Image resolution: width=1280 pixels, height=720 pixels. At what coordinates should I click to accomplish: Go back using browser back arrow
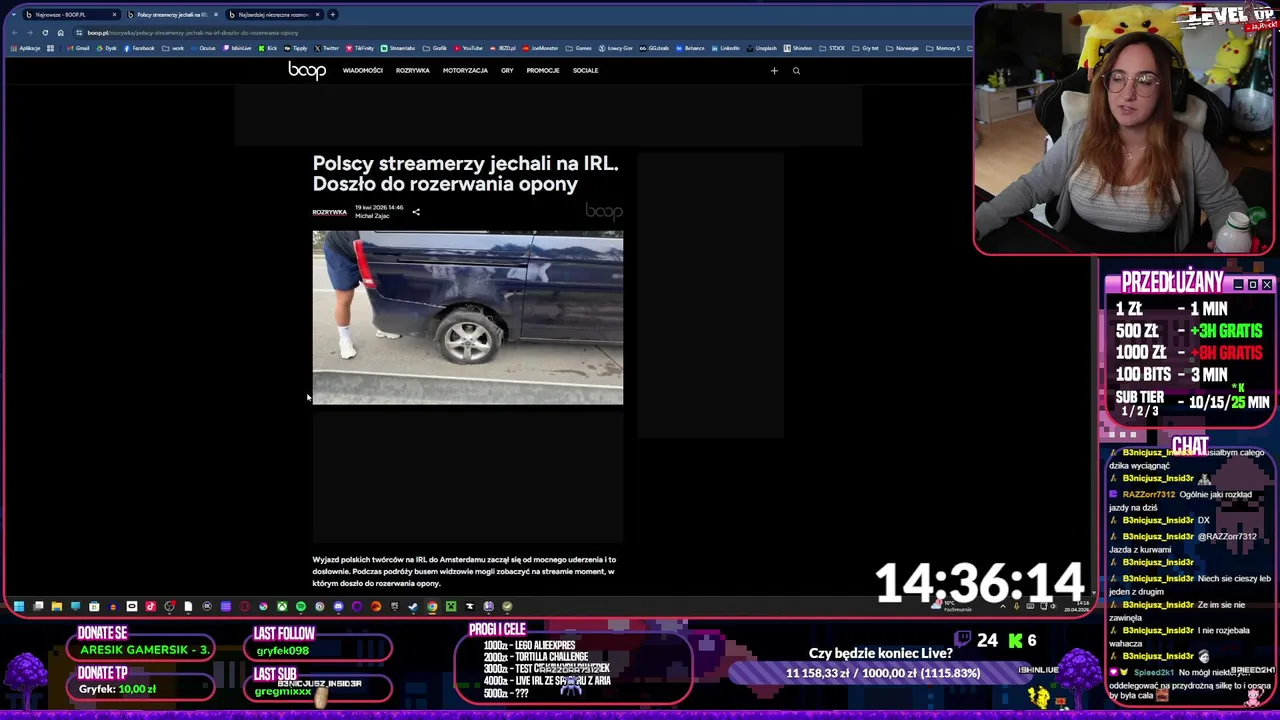pyautogui.click(x=15, y=33)
